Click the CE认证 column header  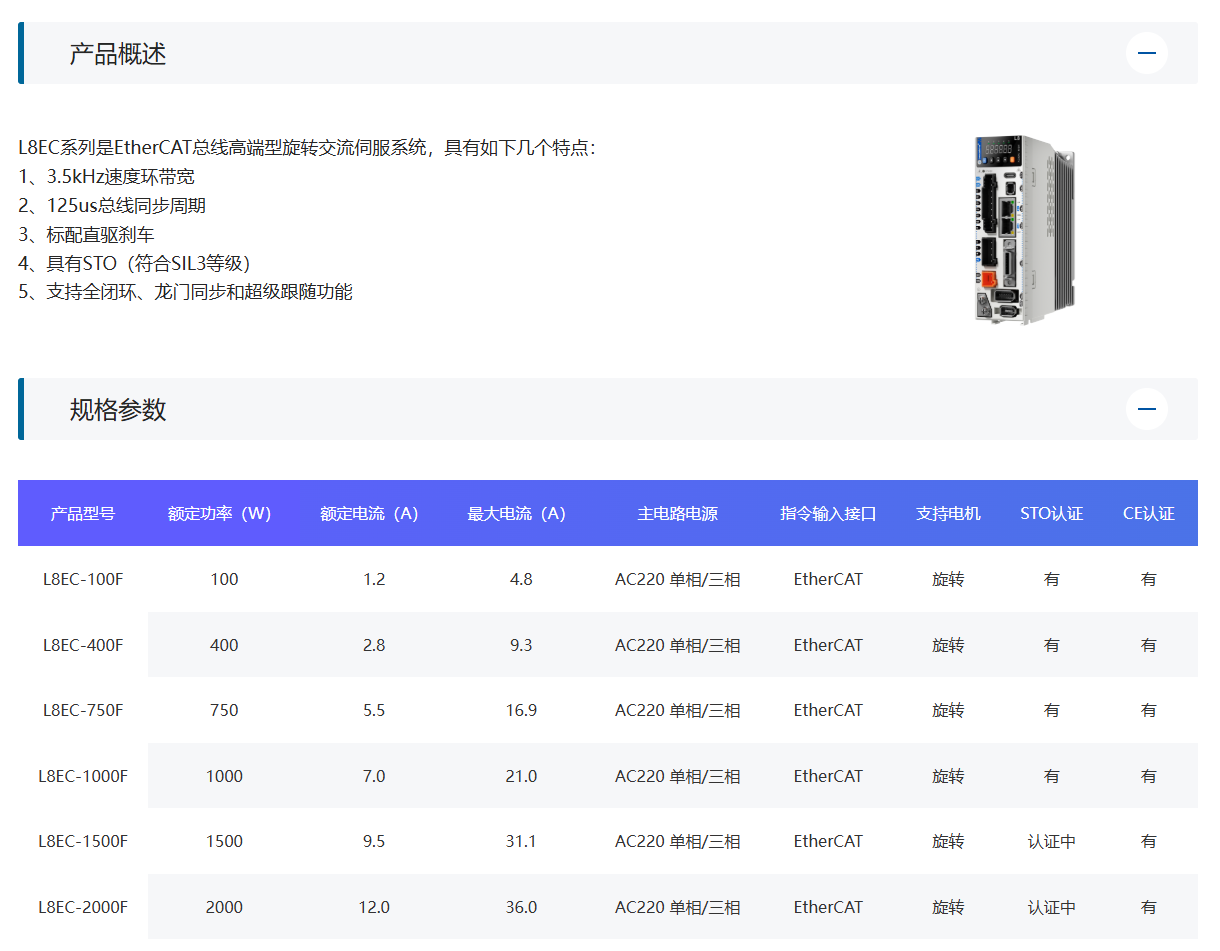coord(1148,514)
